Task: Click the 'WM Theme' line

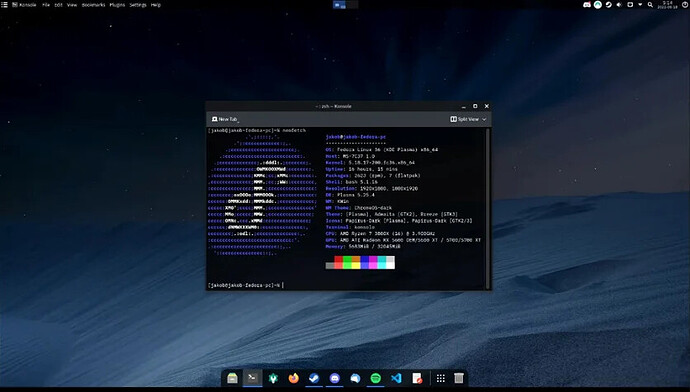Action: pyautogui.click(x=359, y=208)
